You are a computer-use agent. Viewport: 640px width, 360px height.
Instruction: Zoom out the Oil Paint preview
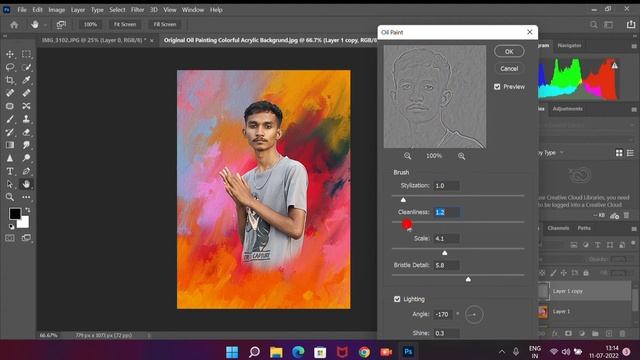click(407, 156)
